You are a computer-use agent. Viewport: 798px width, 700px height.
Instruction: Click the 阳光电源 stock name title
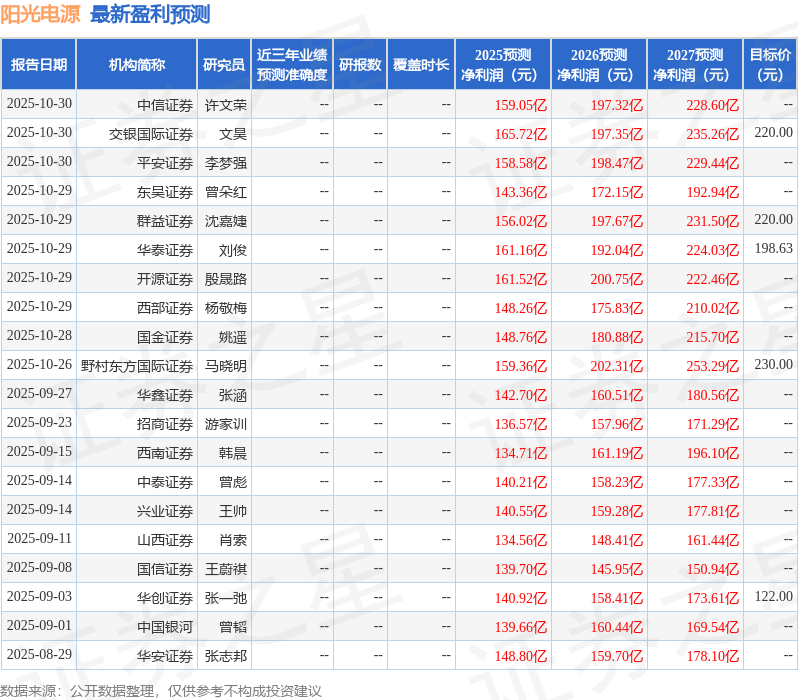pyautogui.click(x=41, y=15)
